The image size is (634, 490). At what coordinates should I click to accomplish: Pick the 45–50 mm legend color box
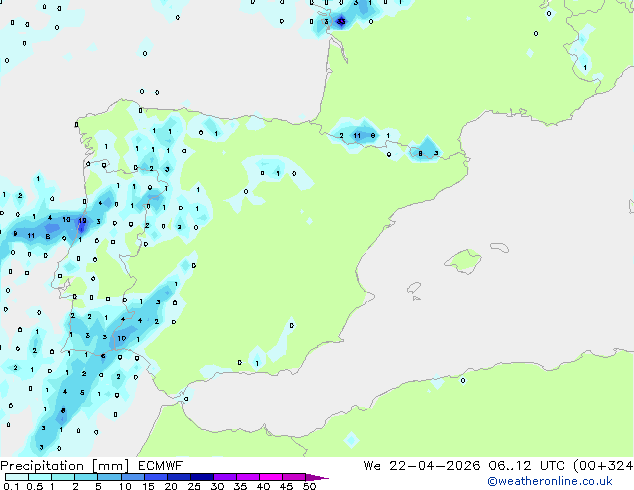point(294,477)
